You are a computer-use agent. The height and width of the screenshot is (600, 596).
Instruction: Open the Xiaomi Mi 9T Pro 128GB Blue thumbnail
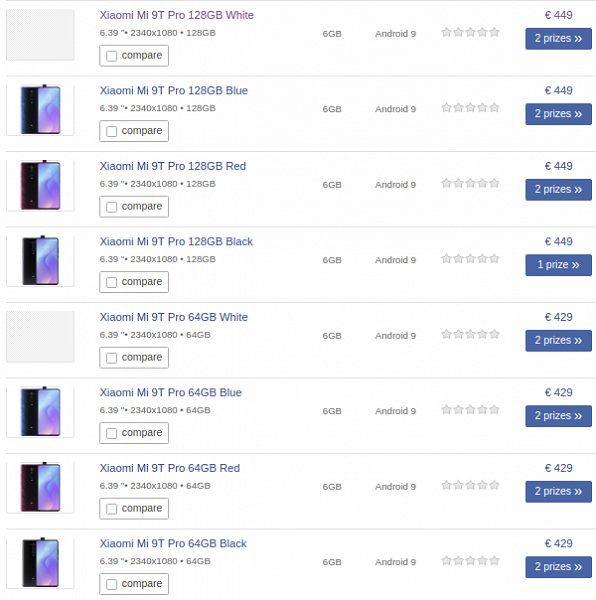pyautogui.click(x=40, y=109)
